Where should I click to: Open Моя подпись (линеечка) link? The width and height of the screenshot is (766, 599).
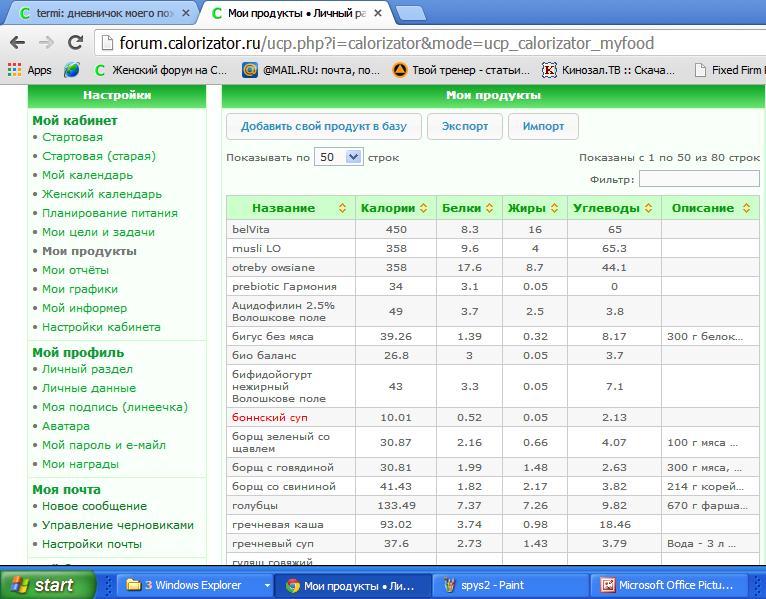[115, 407]
